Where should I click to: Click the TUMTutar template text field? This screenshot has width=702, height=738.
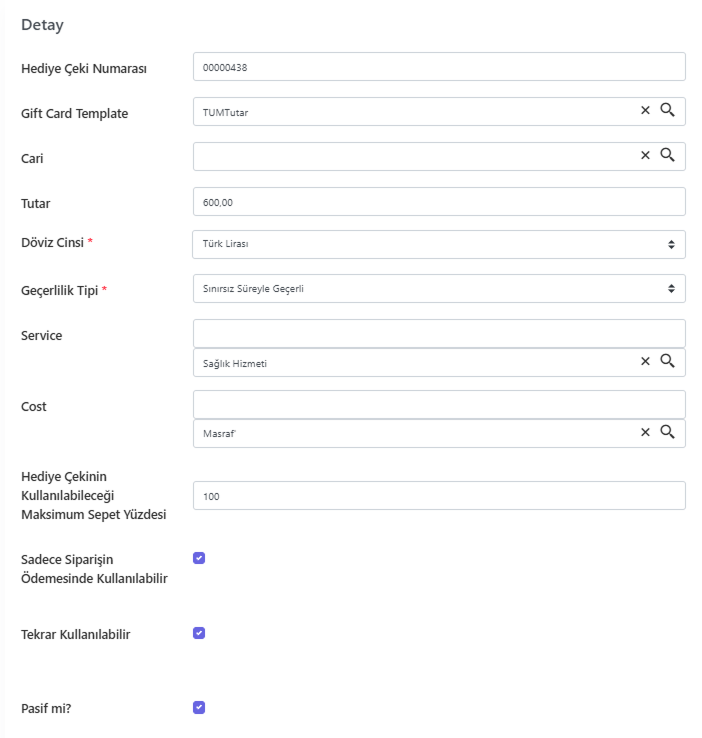pos(414,112)
